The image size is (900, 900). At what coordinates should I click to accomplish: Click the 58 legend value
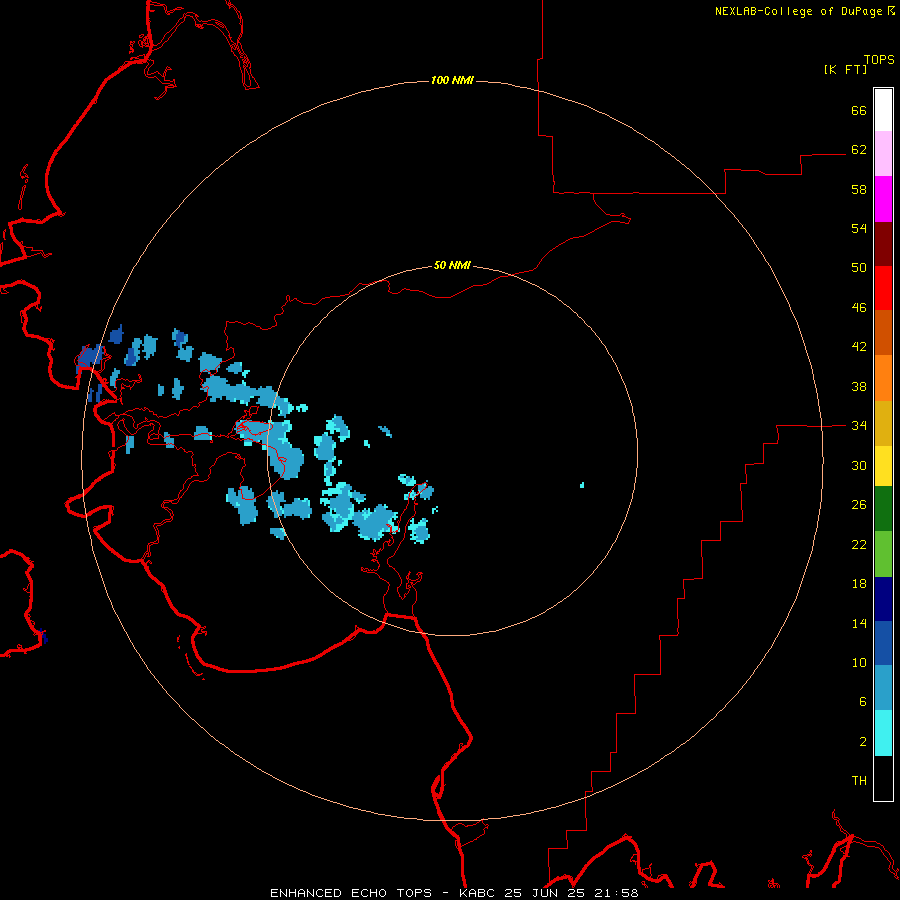point(859,189)
